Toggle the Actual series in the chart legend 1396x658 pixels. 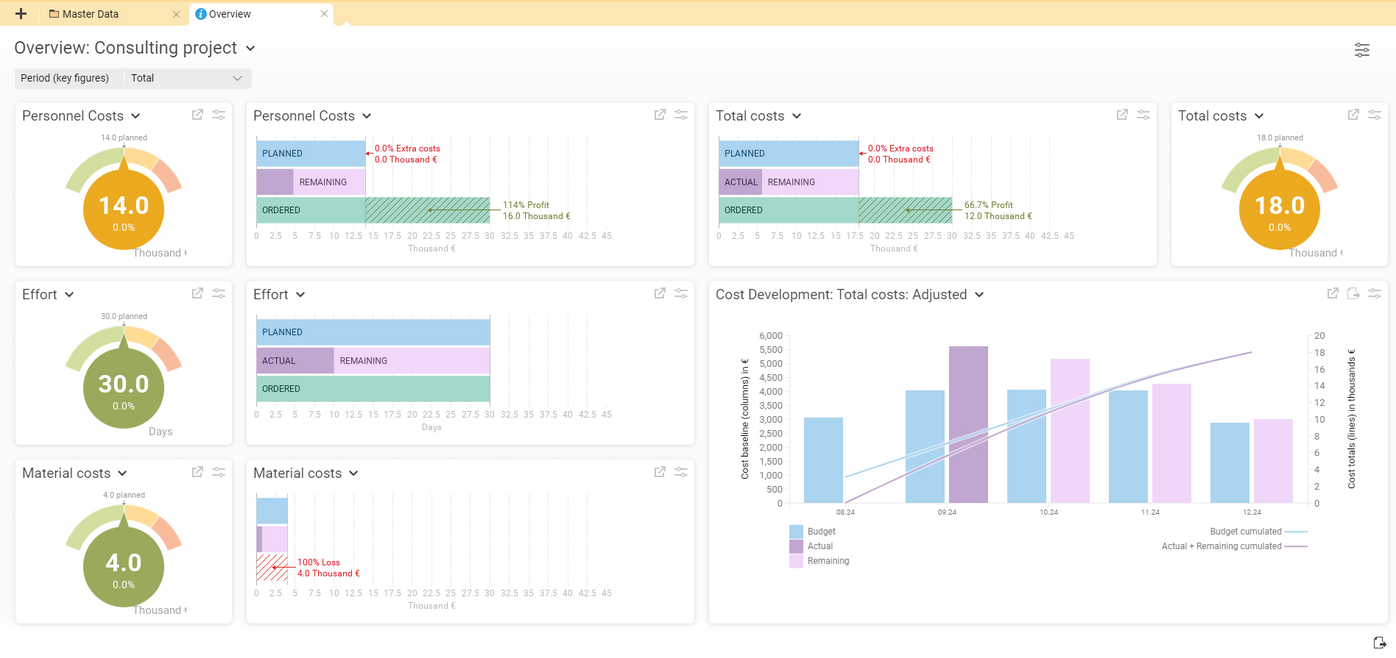(x=818, y=546)
